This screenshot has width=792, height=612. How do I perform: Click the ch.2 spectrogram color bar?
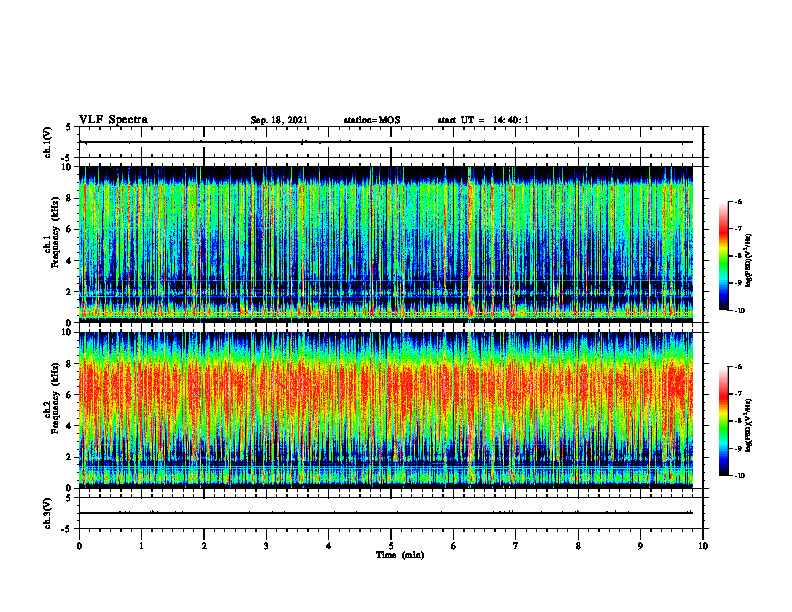pyautogui.click(x=724, y=421)
